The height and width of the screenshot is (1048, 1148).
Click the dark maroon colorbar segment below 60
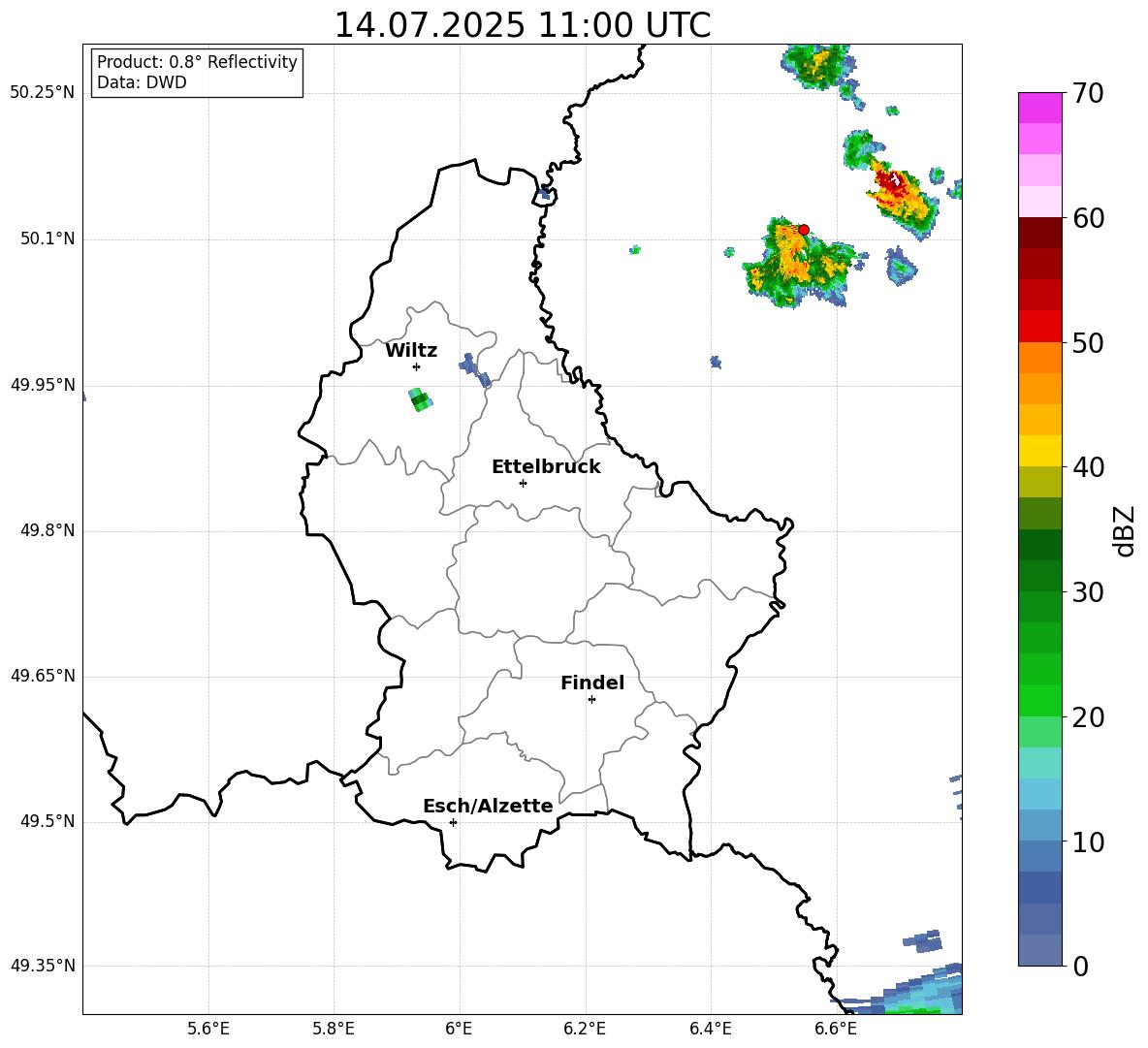pyautogui.click(x=1039, y=232)
